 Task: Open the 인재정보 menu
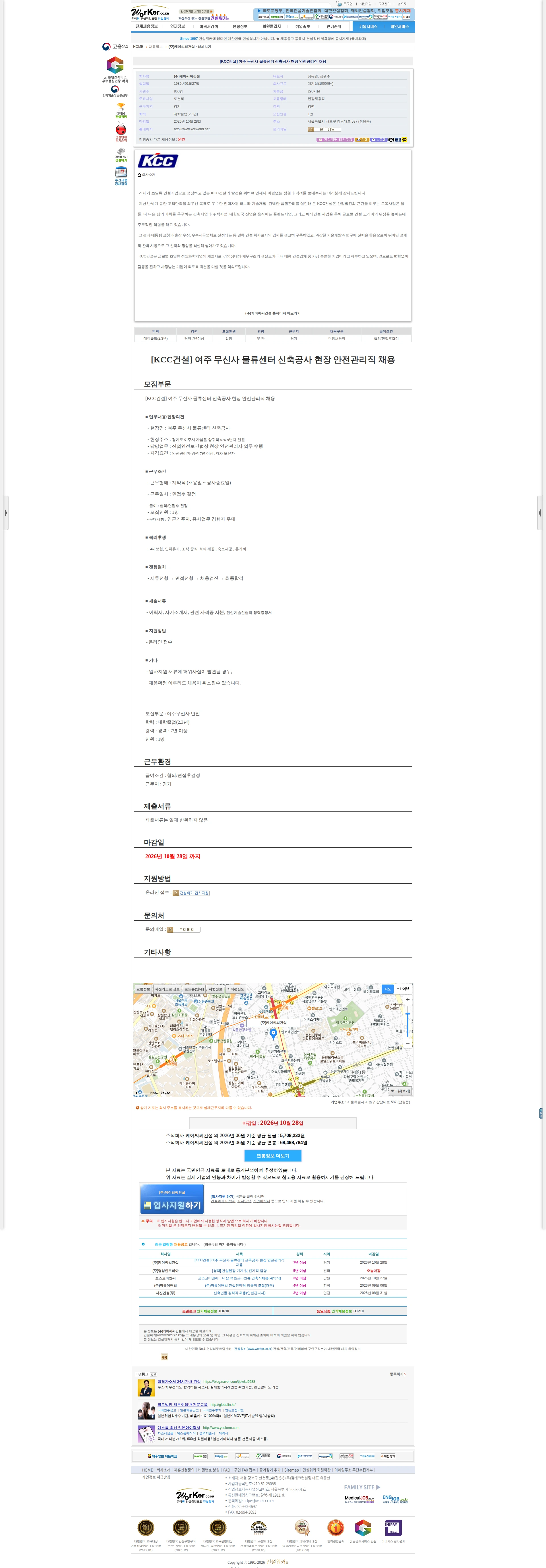178,27
